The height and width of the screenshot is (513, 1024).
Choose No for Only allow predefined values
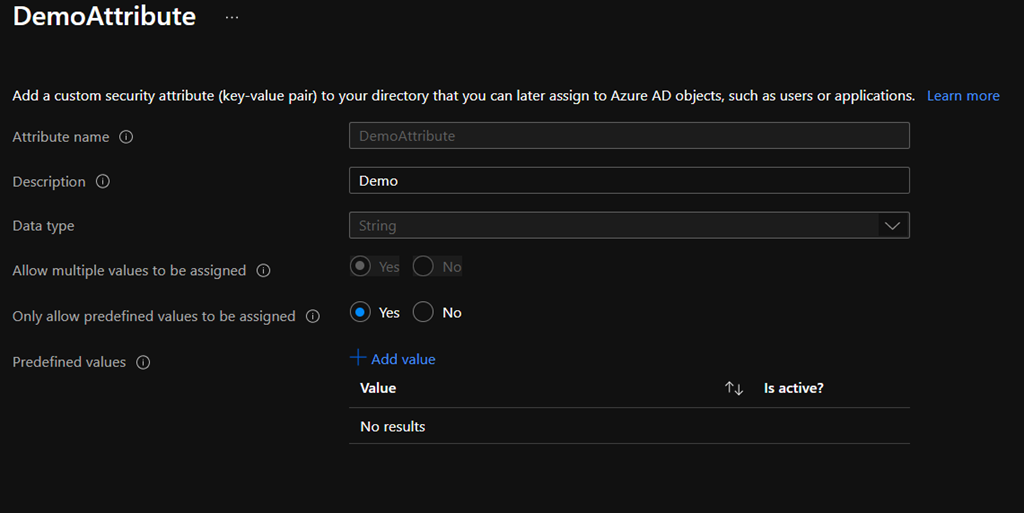tap(423, 313)
